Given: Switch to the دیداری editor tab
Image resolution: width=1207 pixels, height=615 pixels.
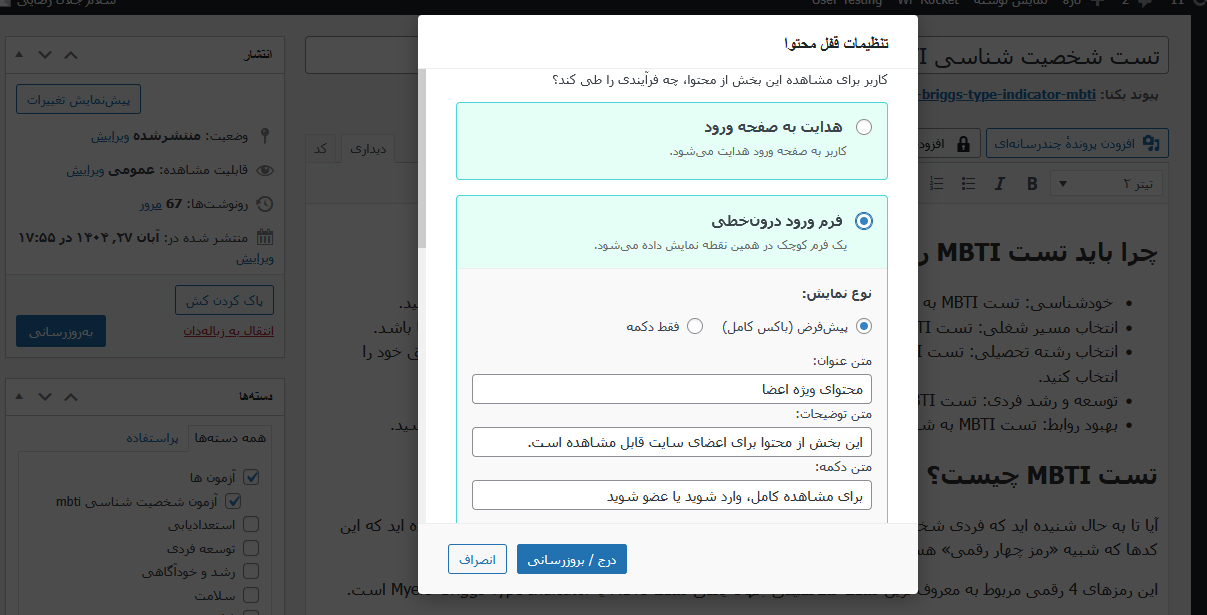Looking at the screenshot, I should click(367, 149).
